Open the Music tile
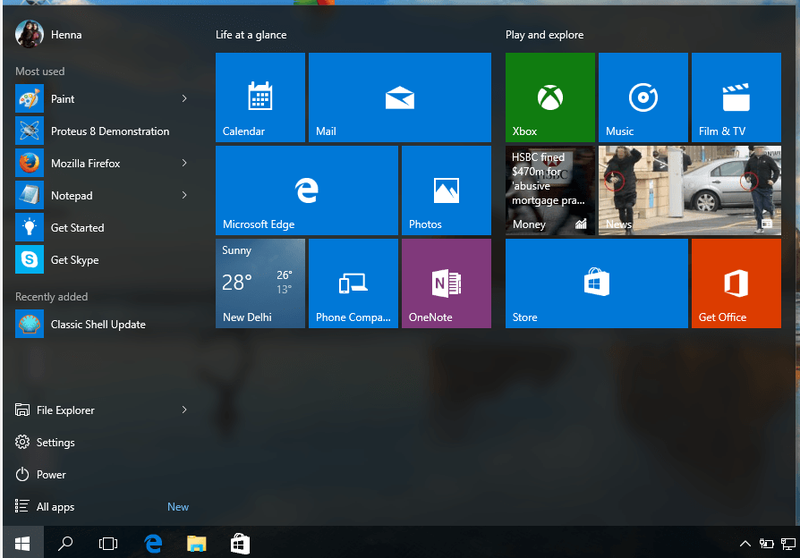The image size is (800, 558). 643,97
